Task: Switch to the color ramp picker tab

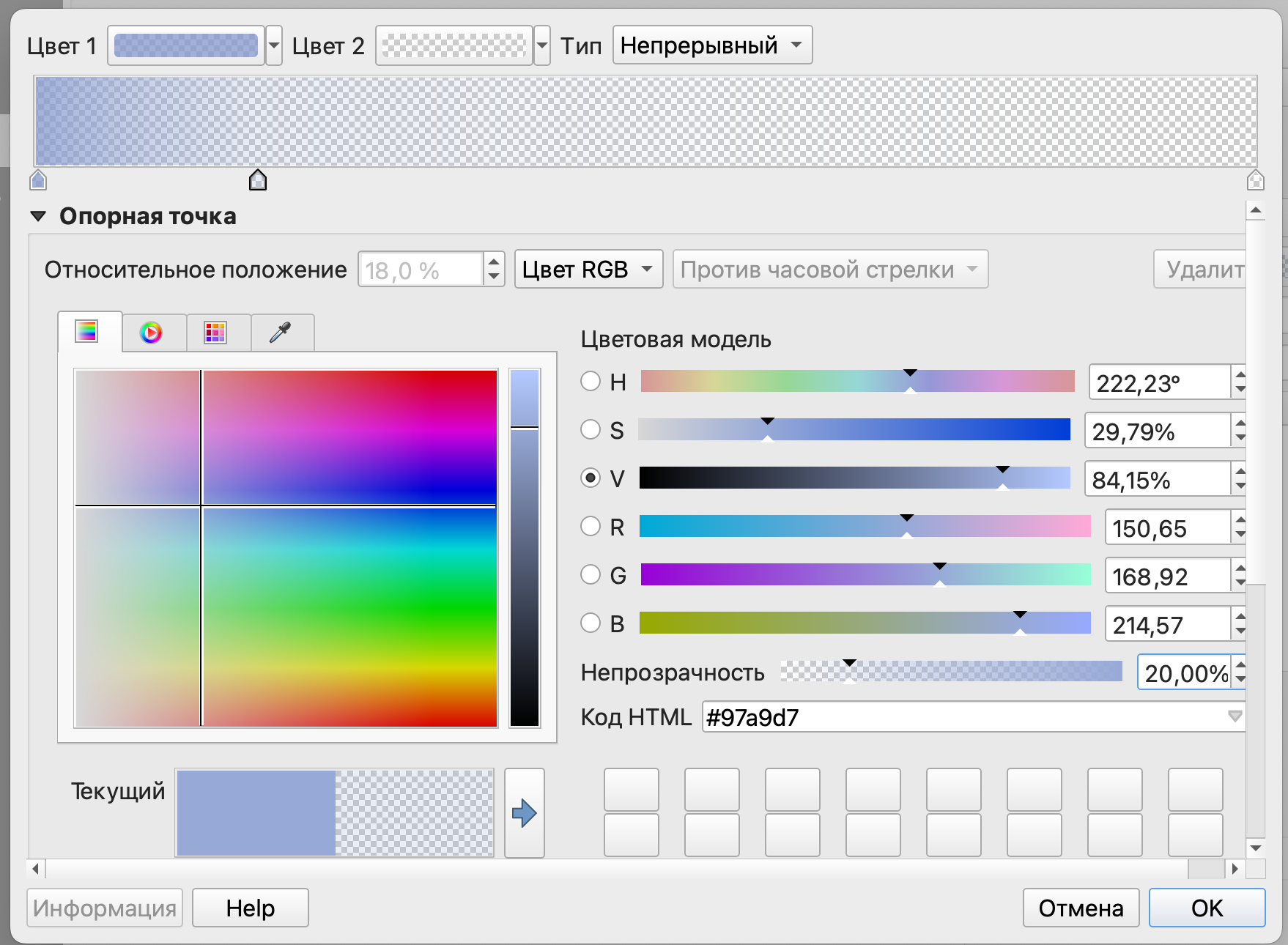Action: tap(87, 333)
